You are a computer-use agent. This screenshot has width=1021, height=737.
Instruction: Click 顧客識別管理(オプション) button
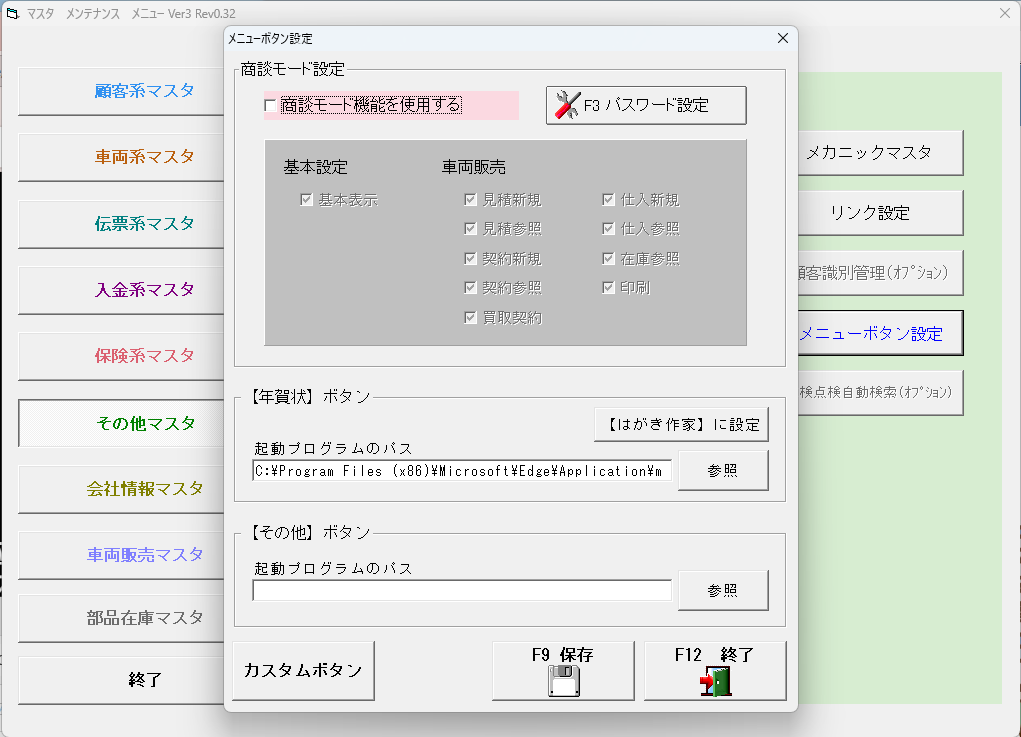point(880,273)
